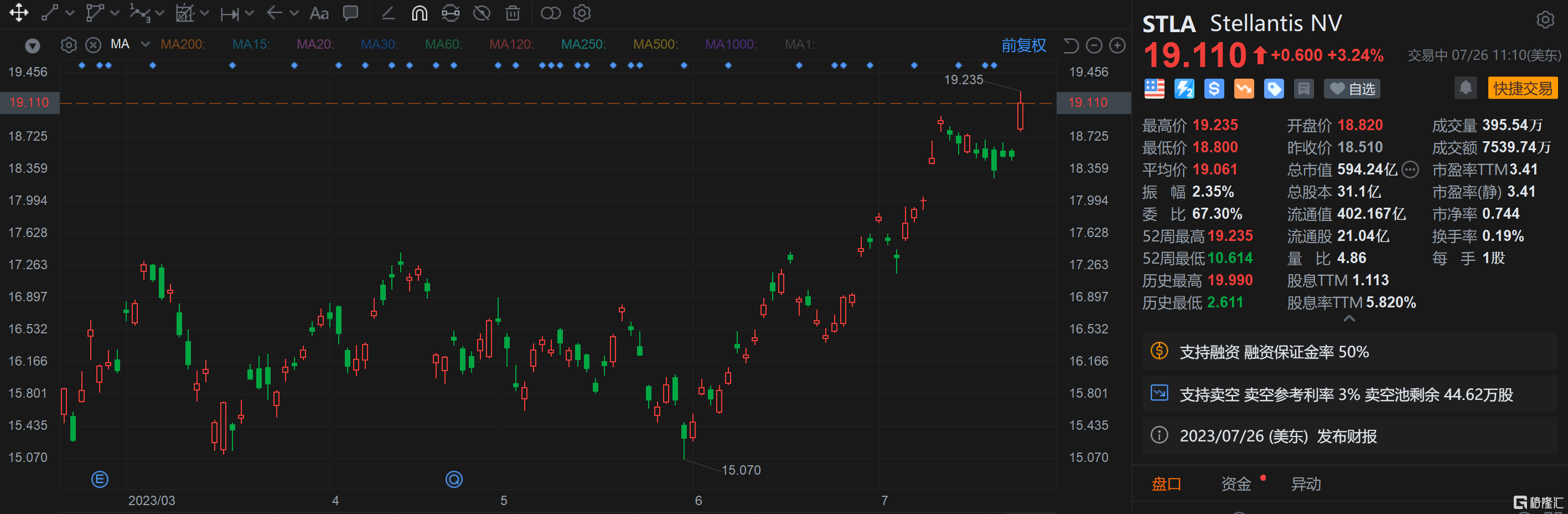
Task: Add a comment bubble note
Action: coord(350,13)
